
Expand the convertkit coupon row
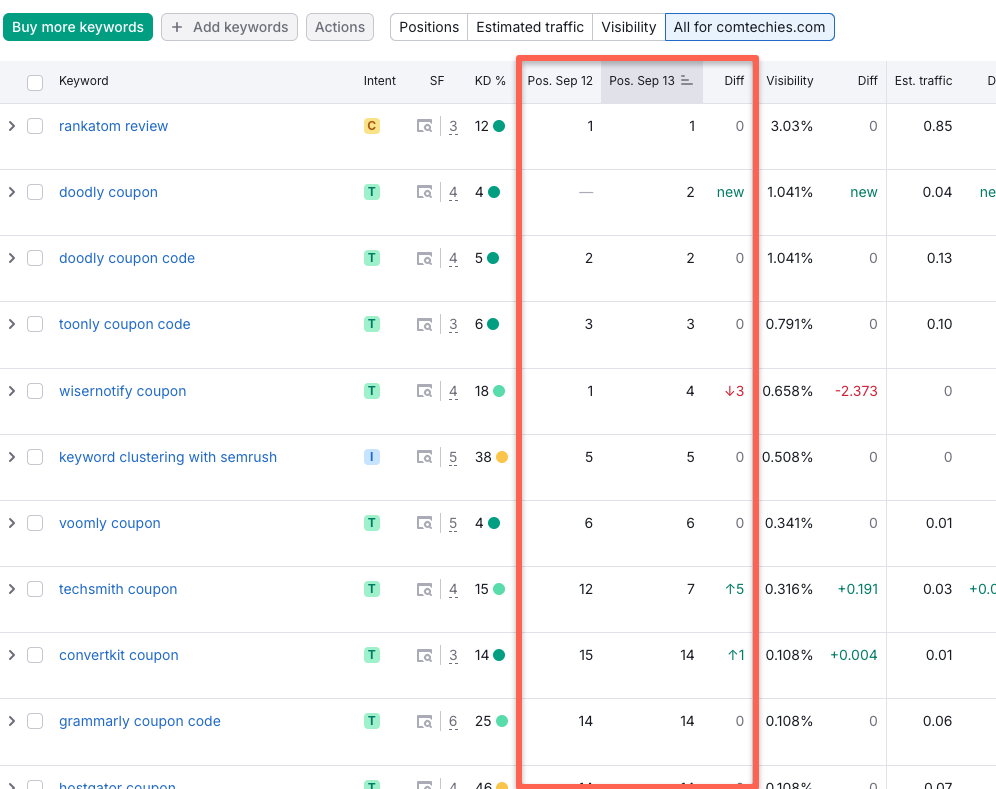pyautogui.click(x=11, y=655)
